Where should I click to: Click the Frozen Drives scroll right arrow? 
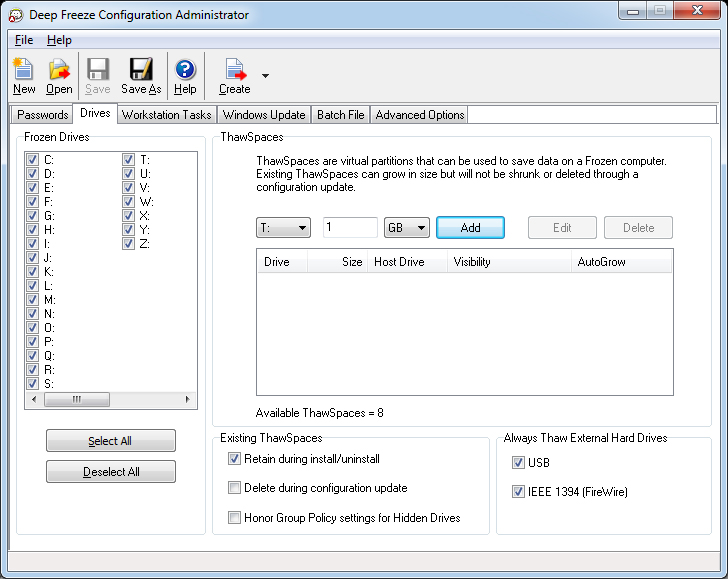(x=188, y=399)
